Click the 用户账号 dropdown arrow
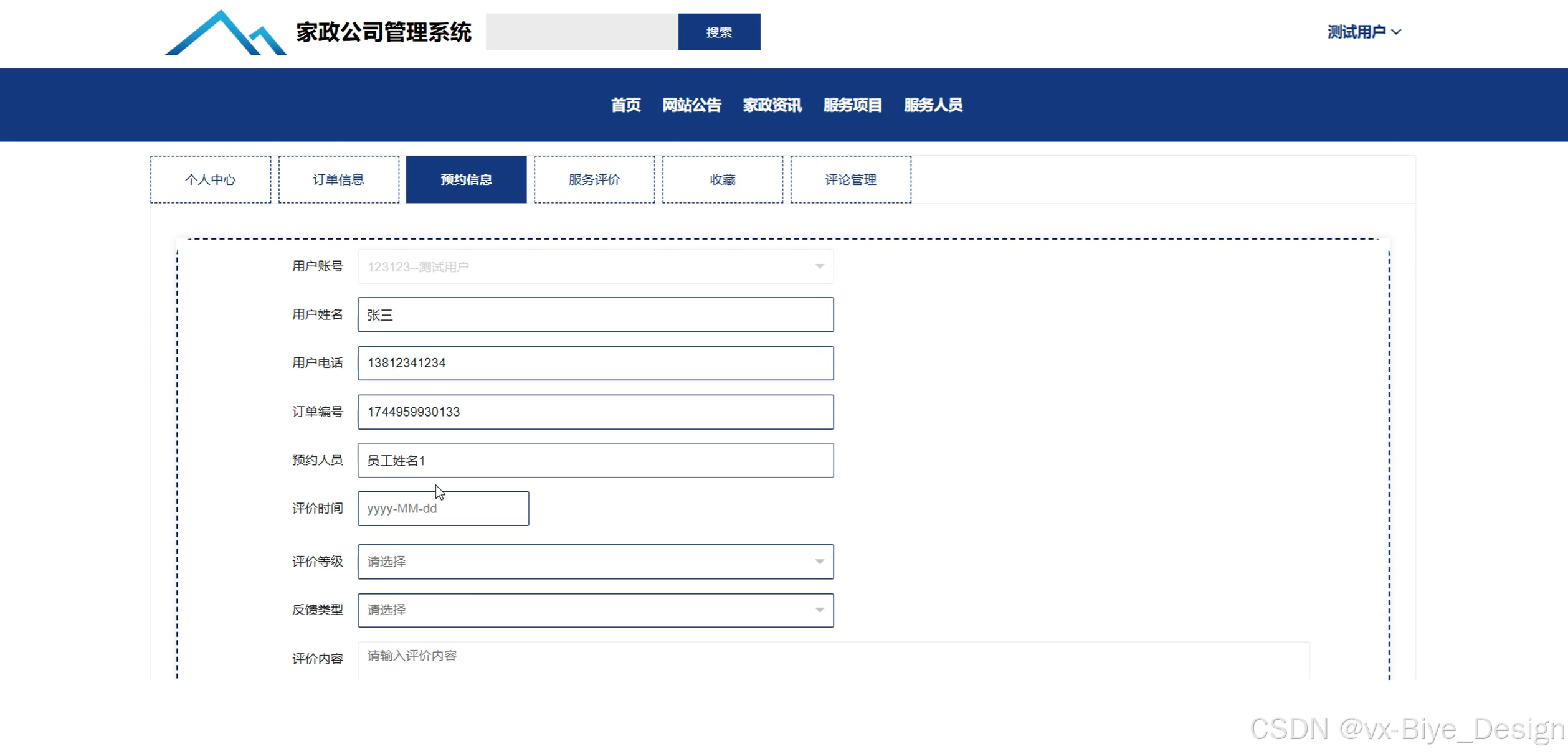The width and height of the screenshot is (1568, 754). click(819, 266)
